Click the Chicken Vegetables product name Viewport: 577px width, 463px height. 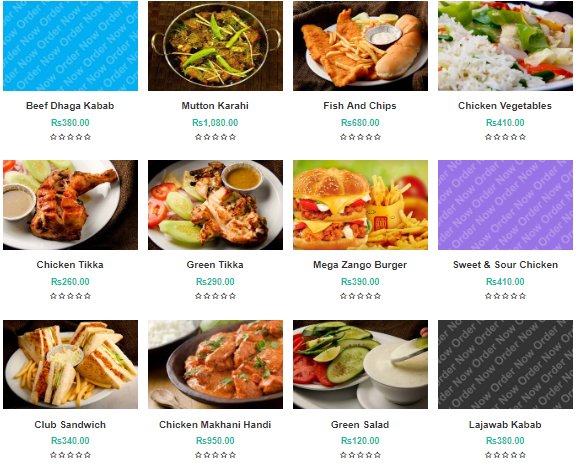click(505, 106)
